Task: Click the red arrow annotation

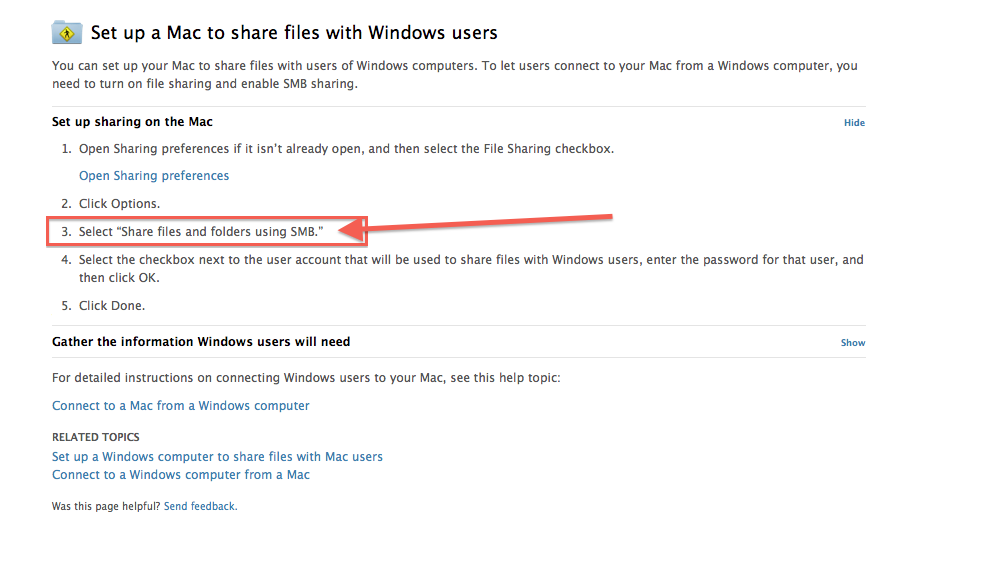Action: point(475,225)
